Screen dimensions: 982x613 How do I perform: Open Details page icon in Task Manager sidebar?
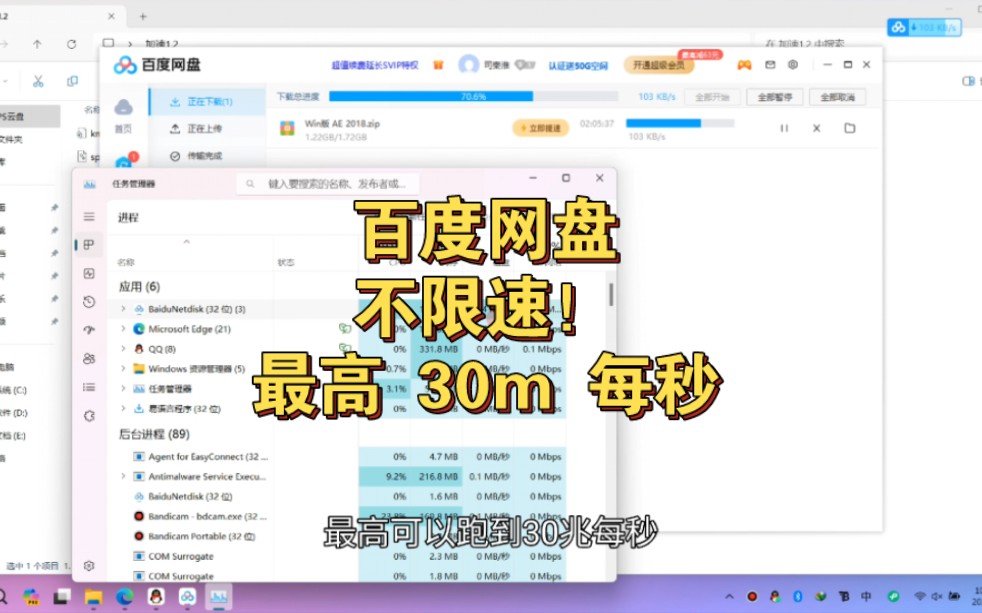pos(89,387)
